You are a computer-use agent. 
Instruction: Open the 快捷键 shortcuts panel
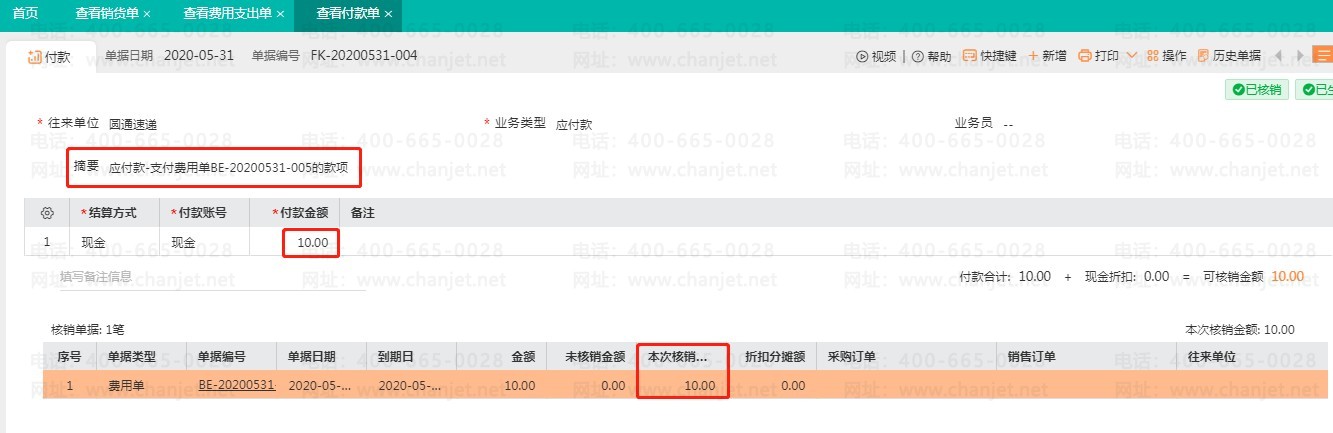969,56
